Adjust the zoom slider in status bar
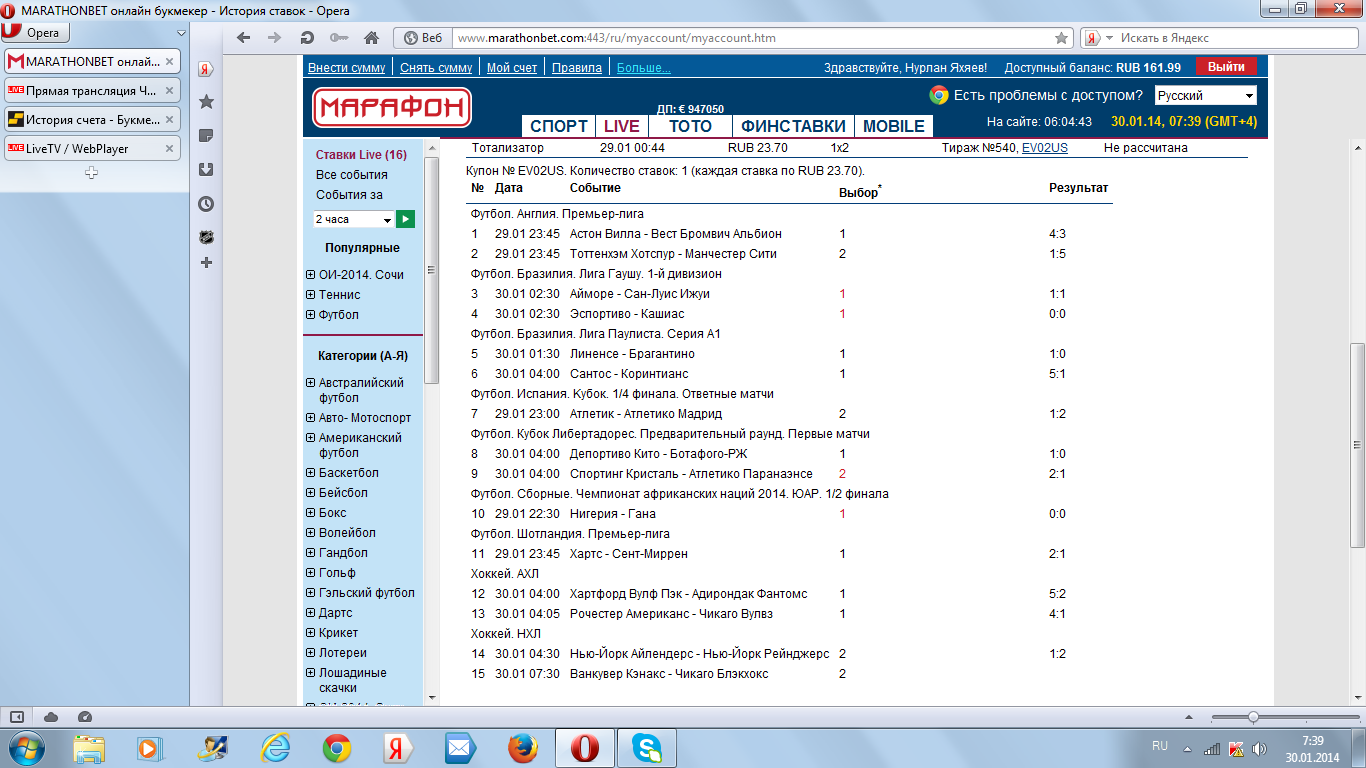The height and width of the screenshot is (768, 1366). tap(1253, 717)
